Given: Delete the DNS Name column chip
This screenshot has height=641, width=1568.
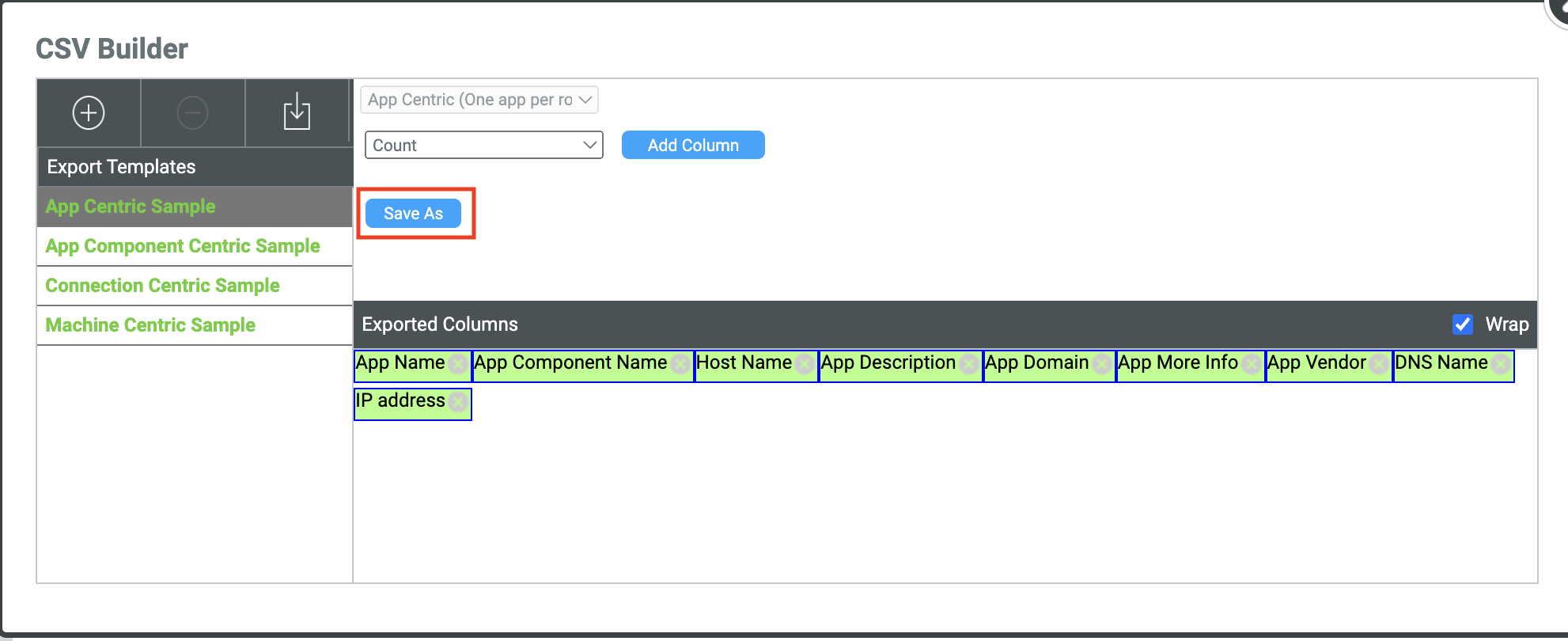Looking at the screenshot, I should pyautogui.click(x=1500, y=364).
